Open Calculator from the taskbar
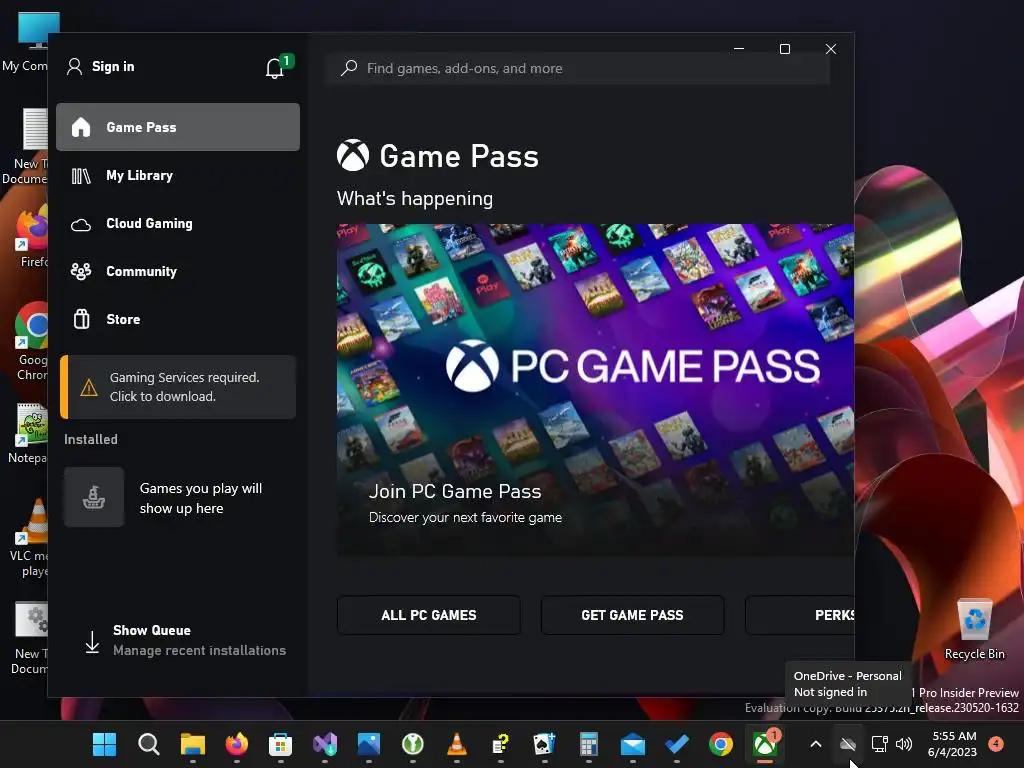The image size is (1024, 768). pos(589,744)
